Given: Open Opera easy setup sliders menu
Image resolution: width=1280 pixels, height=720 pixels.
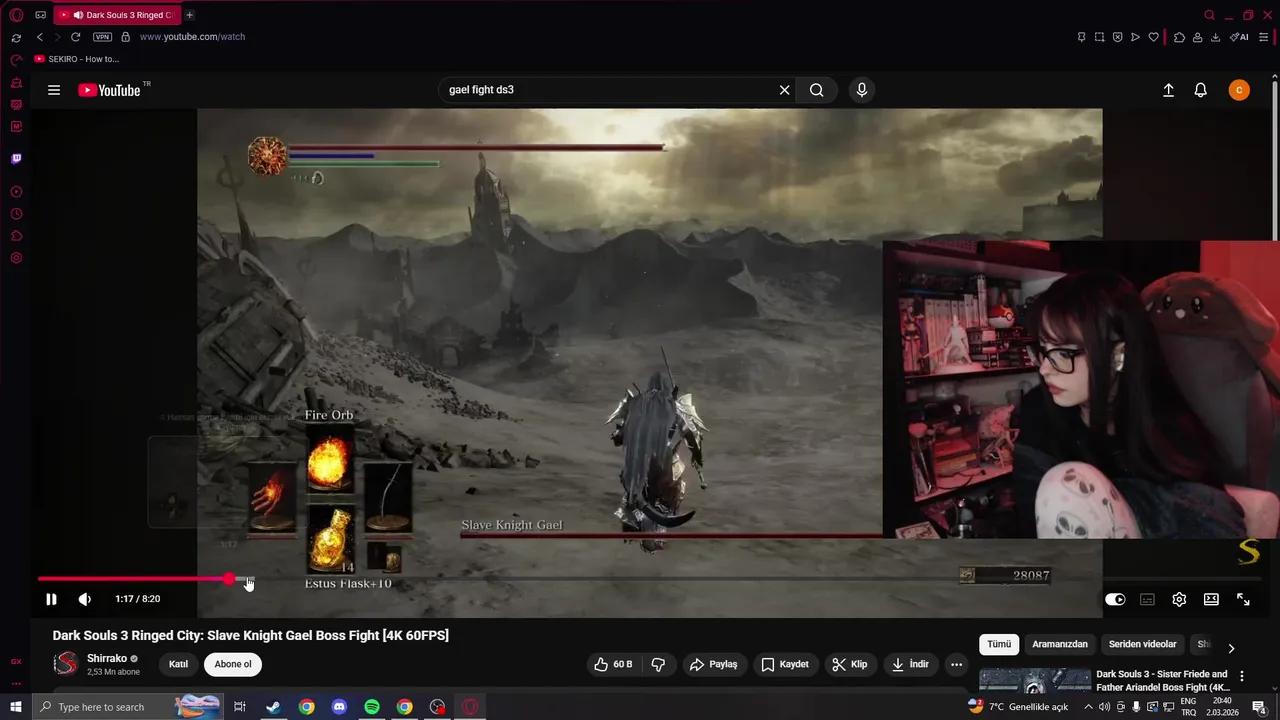Looking at the screenshot, I should 1263,37.
